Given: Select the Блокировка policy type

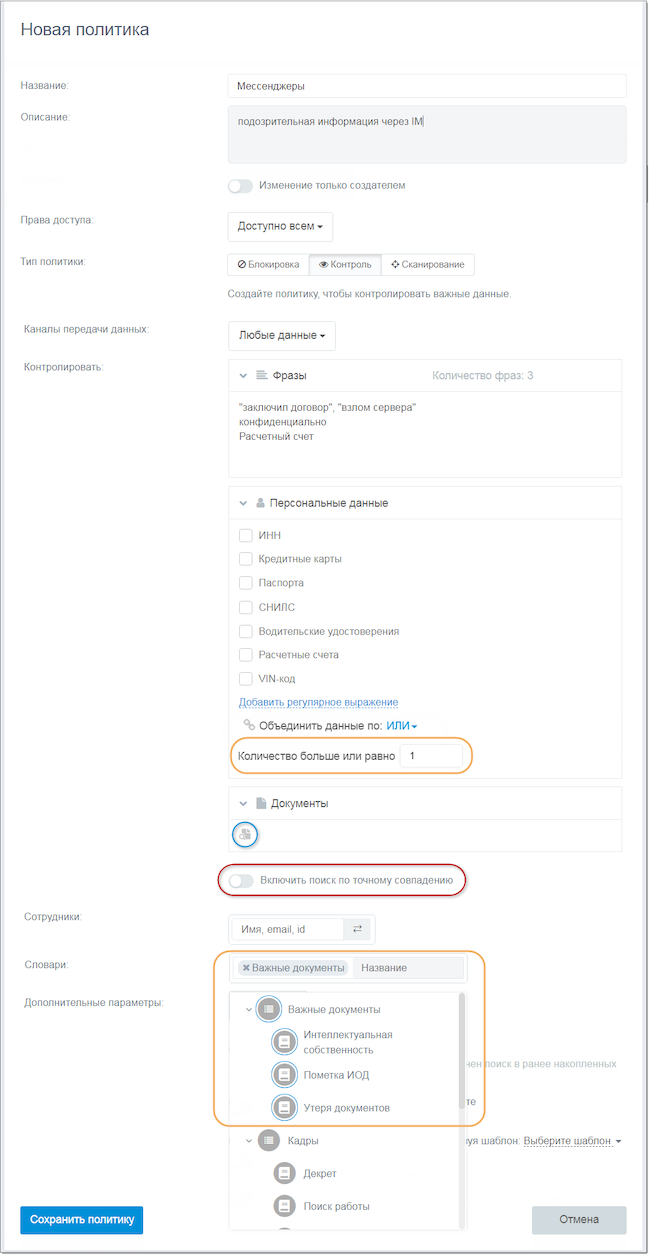Looking at the screenshot, I should [268, 265].
